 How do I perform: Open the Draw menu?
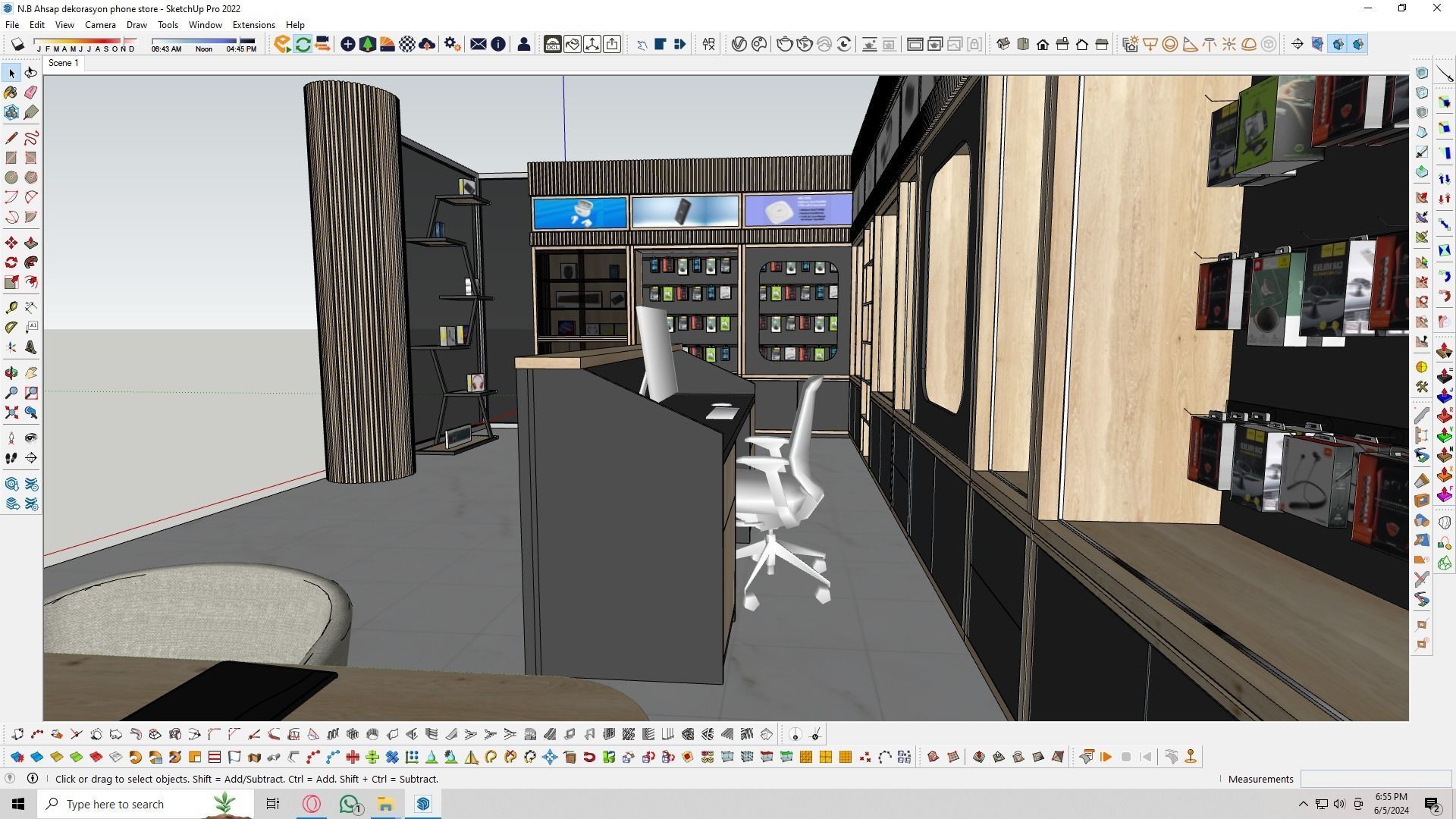(136, 25)
